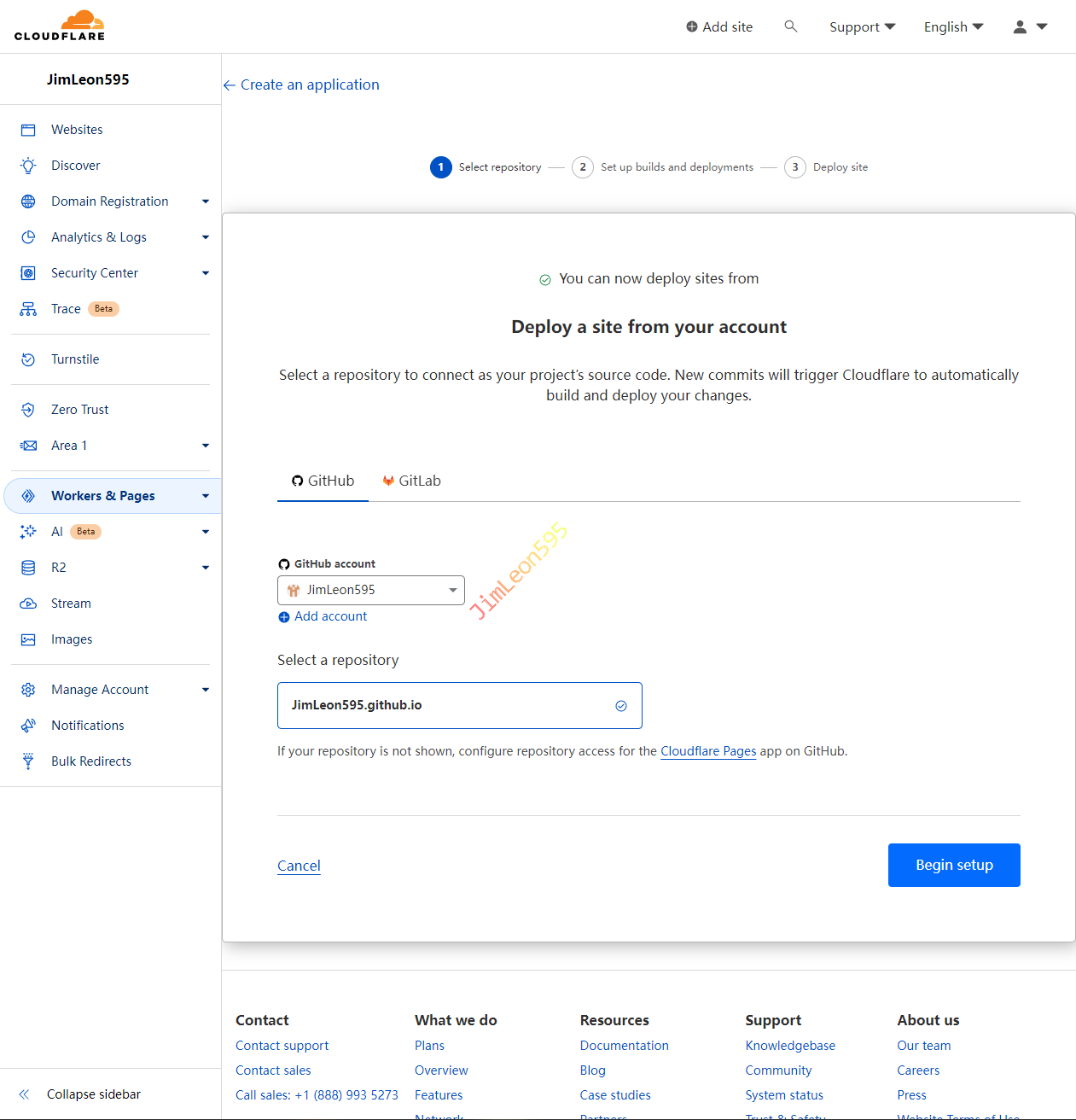Open search with the magnifier icon
The width and height of the screenshot is (1076, 1120).
point(791,26)
